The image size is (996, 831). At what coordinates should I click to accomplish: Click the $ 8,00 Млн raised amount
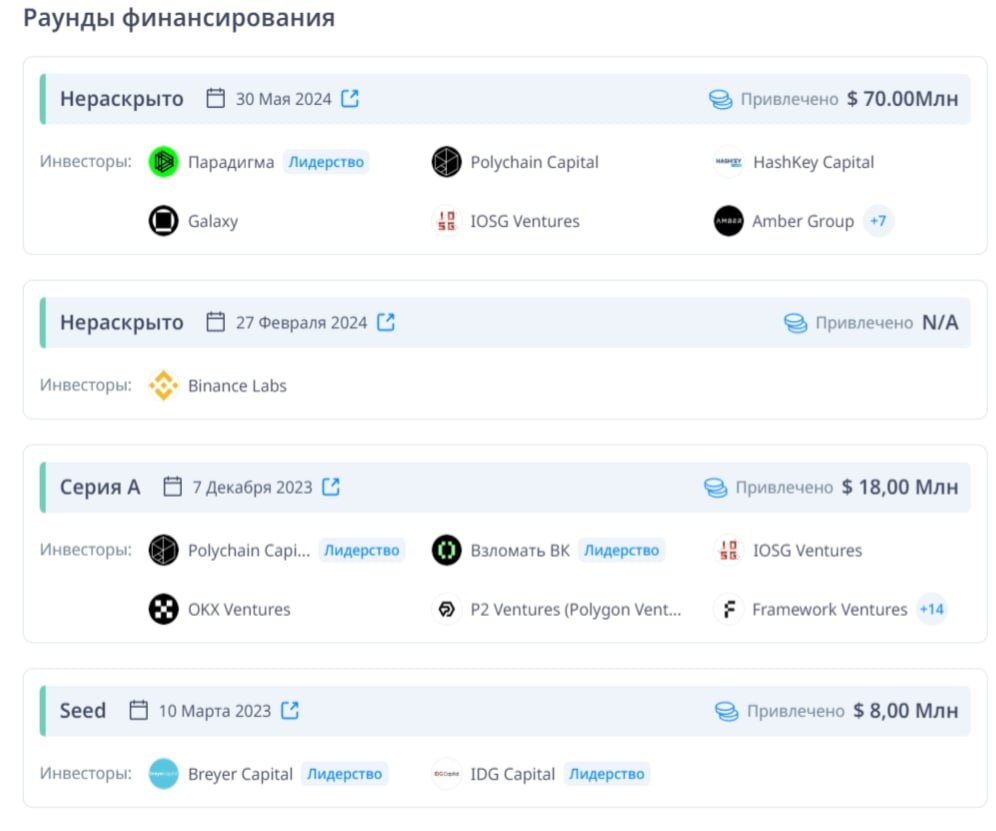(906, 711)
